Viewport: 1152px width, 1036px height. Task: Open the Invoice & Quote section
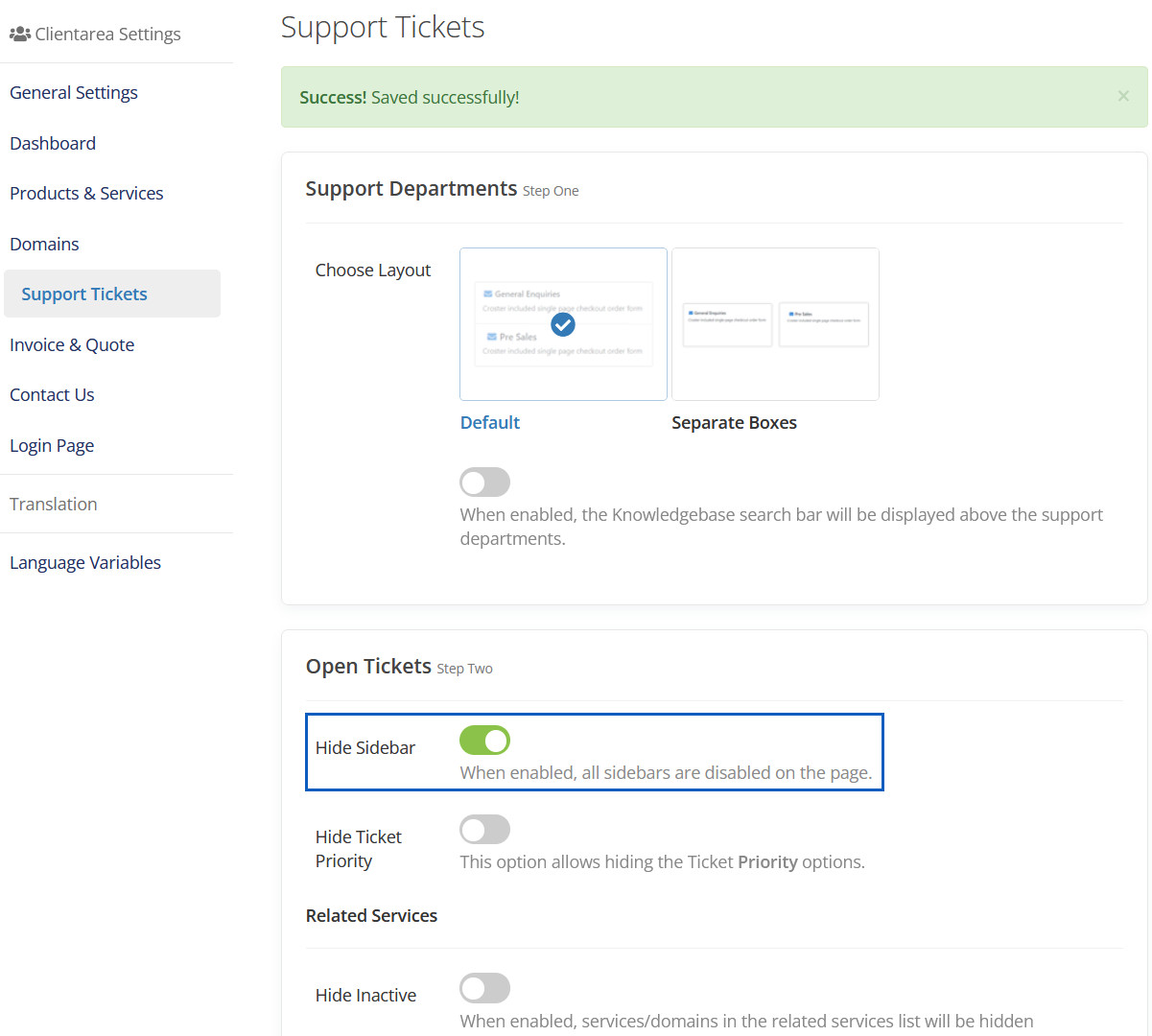pos(72,345)
